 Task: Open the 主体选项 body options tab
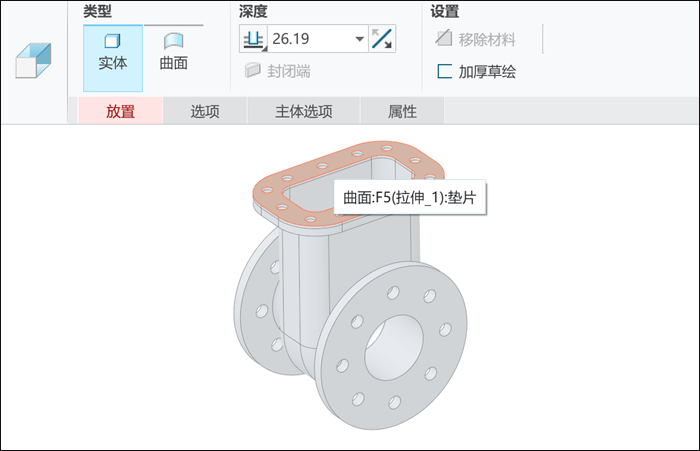(304, 111)
